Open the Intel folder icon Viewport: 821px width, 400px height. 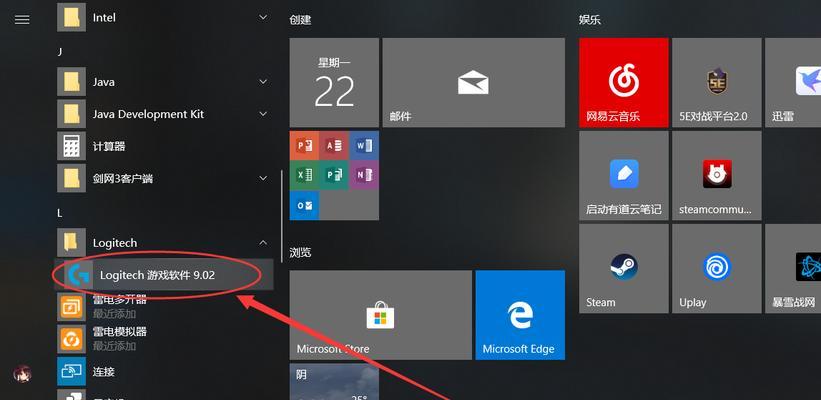pos(71,17)
